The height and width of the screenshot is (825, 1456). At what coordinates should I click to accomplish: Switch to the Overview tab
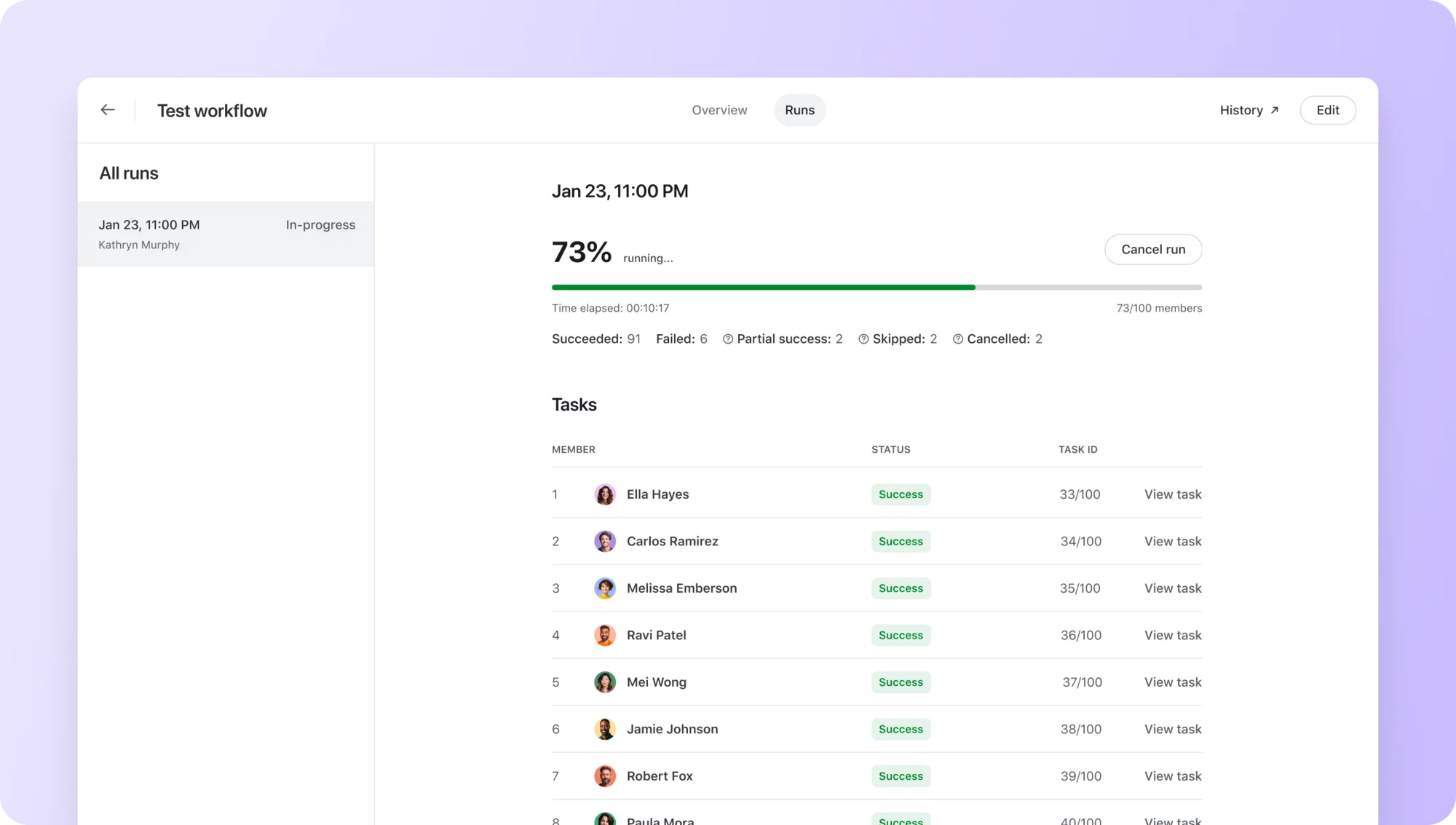pyautogui.click(x=719, y=110)
